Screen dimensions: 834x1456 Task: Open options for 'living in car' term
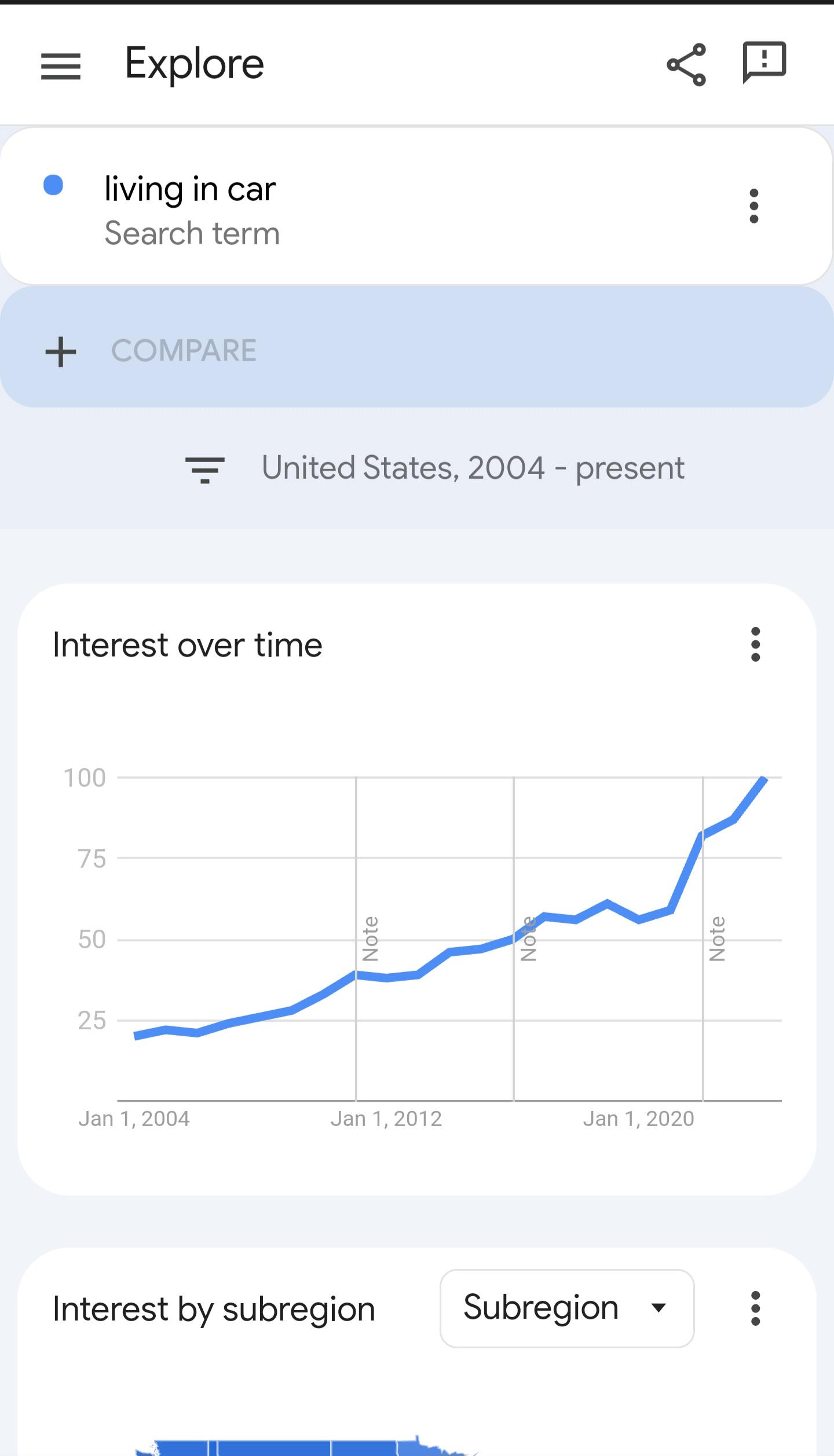[x=753, y=206]
